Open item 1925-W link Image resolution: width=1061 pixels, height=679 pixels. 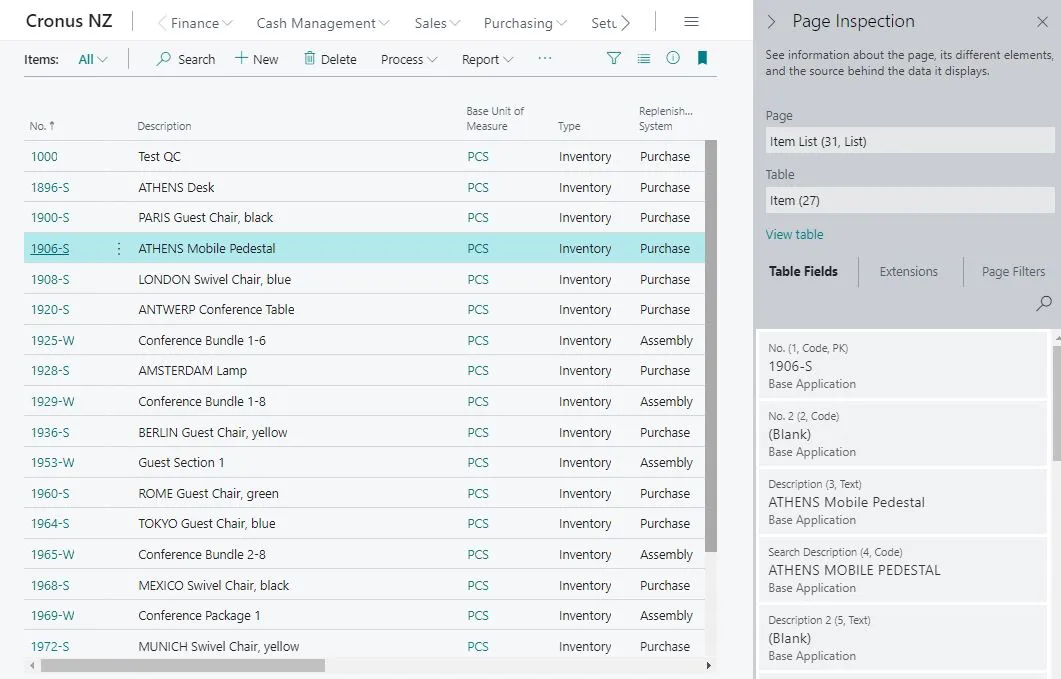(53, 341)
